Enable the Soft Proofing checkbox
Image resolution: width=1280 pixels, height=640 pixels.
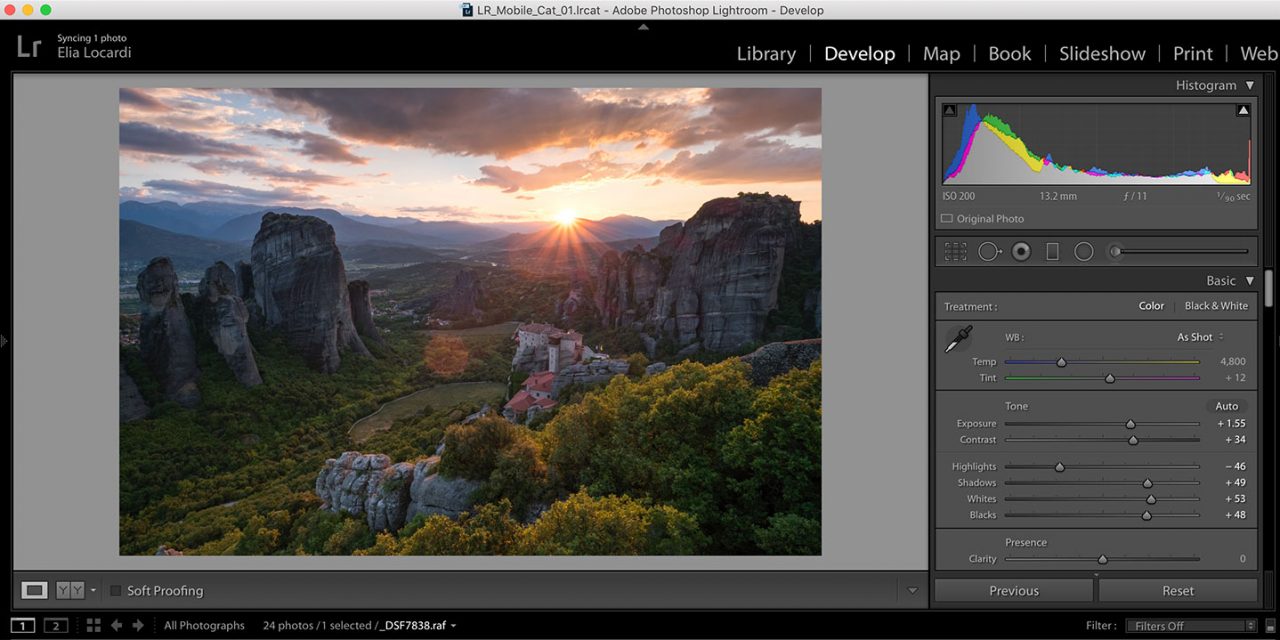tap(116, 591)
